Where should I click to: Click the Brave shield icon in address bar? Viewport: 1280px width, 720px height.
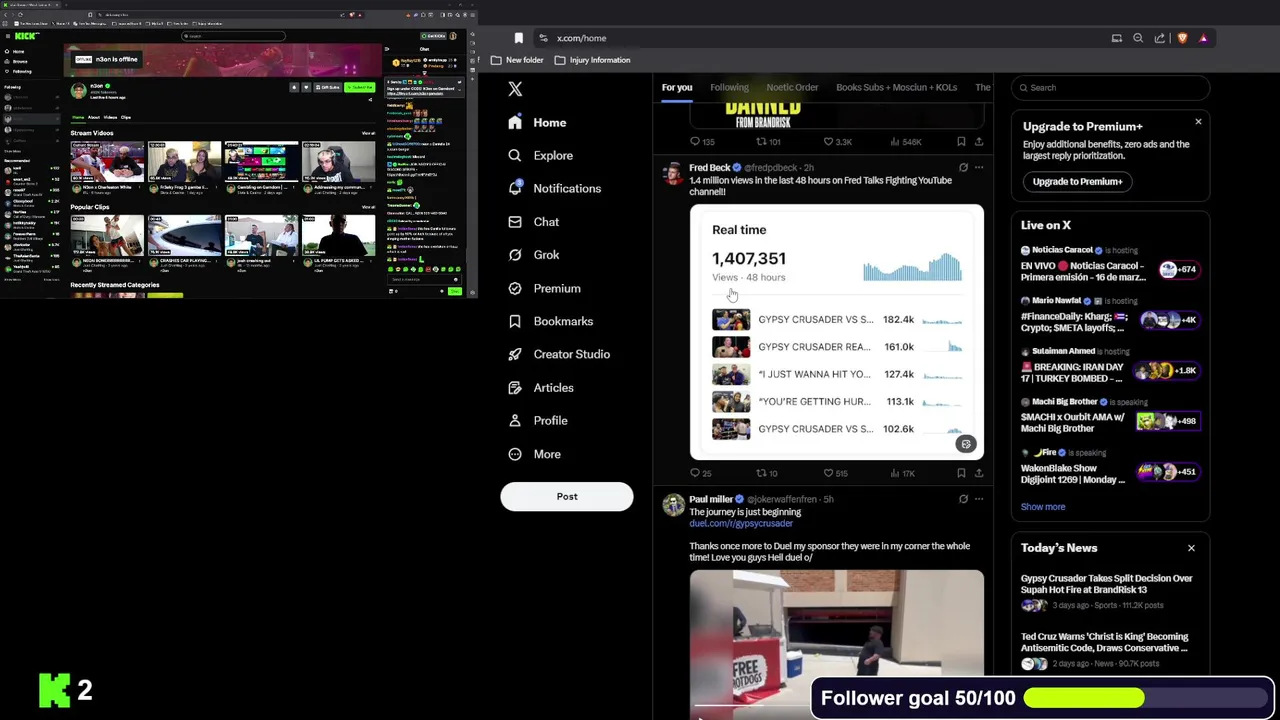point(1182,38)
